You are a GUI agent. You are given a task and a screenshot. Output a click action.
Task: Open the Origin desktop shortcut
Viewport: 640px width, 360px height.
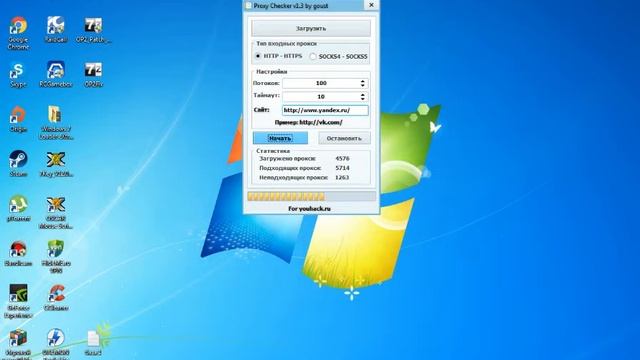pos(18,115)
